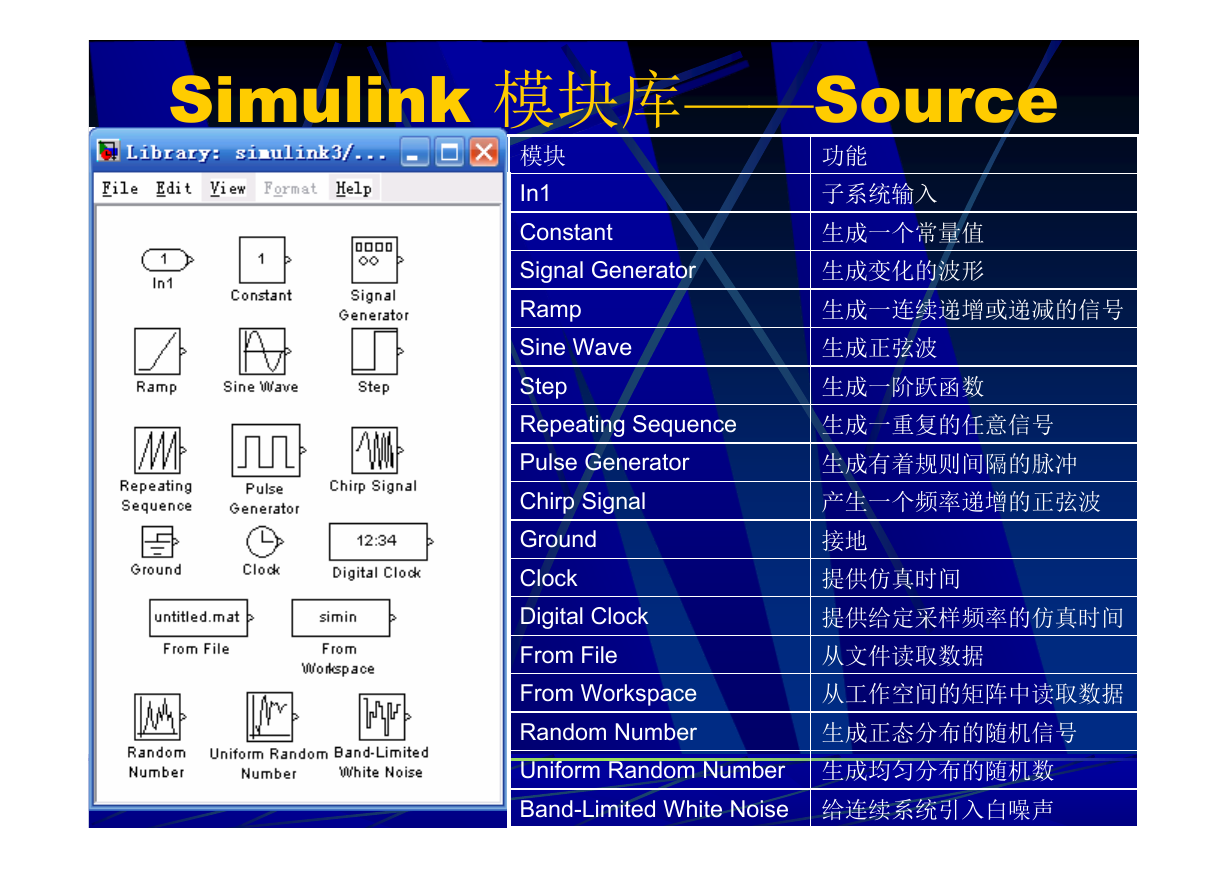
Task: Click the 'Sine Wave' table cell
Action: 660,347
